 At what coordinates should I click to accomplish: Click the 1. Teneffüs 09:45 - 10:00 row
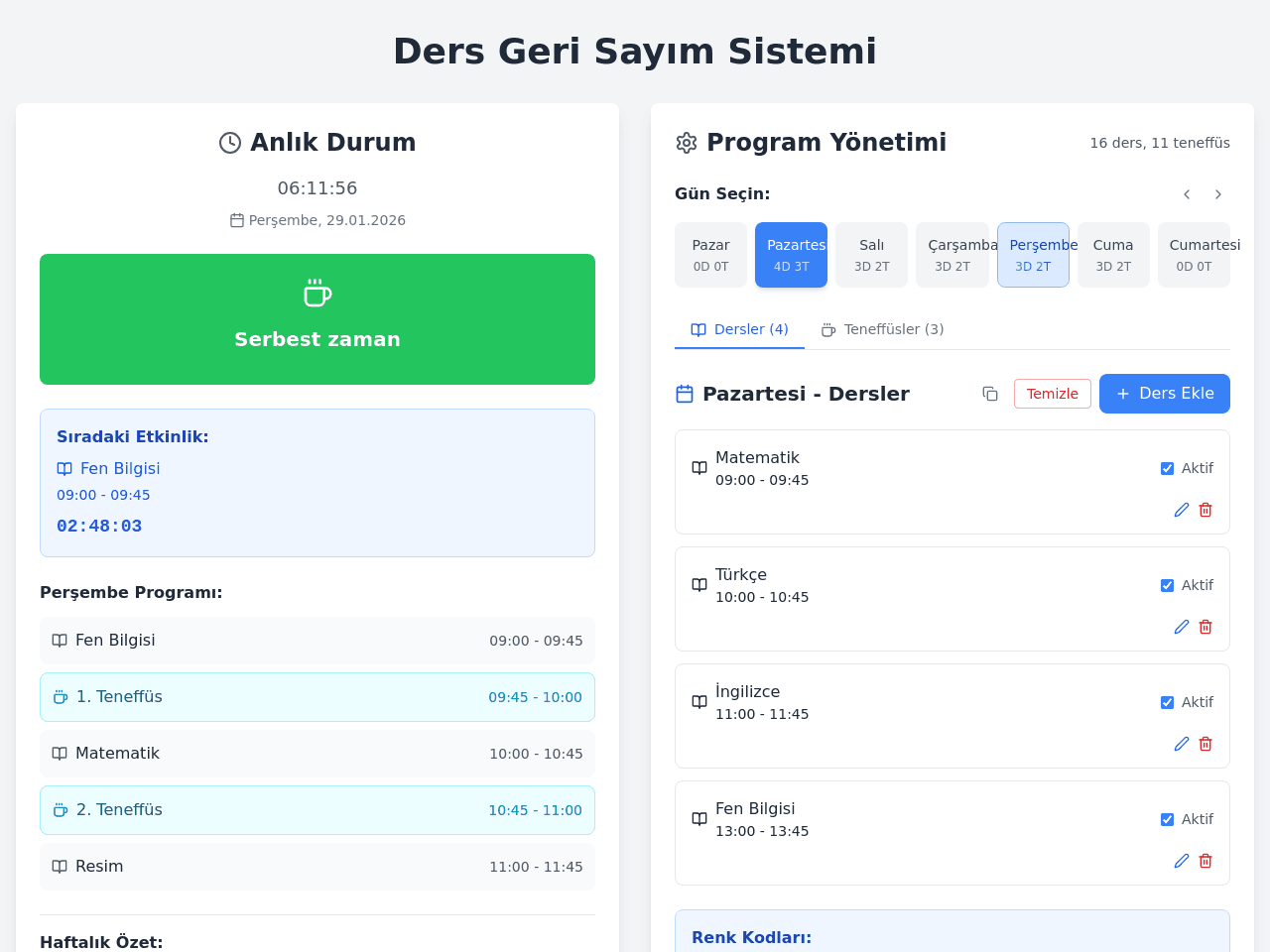pyautogui.click(x=317, y=697)
